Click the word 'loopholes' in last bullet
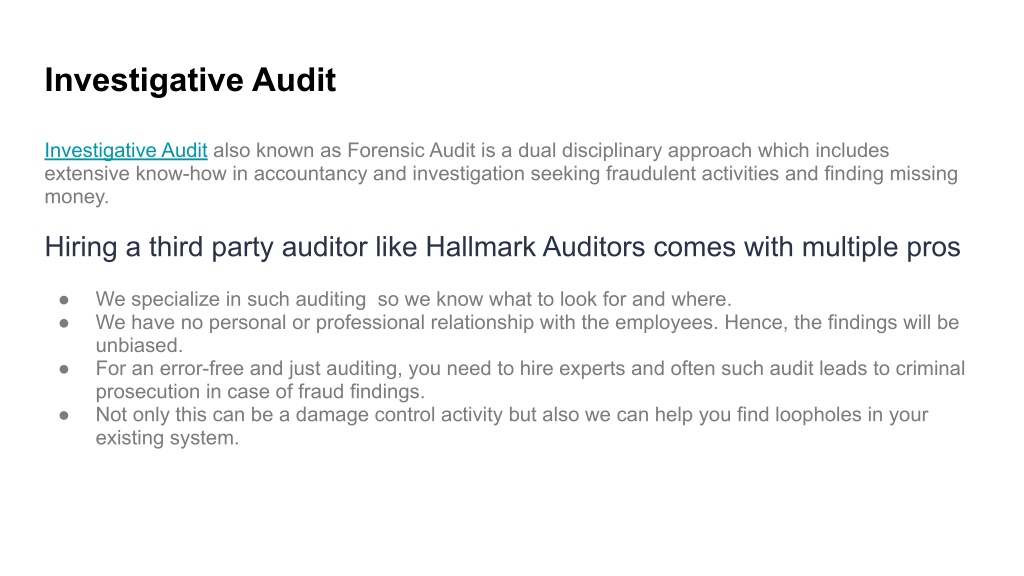1024x576 pixels. pos(818,415)
